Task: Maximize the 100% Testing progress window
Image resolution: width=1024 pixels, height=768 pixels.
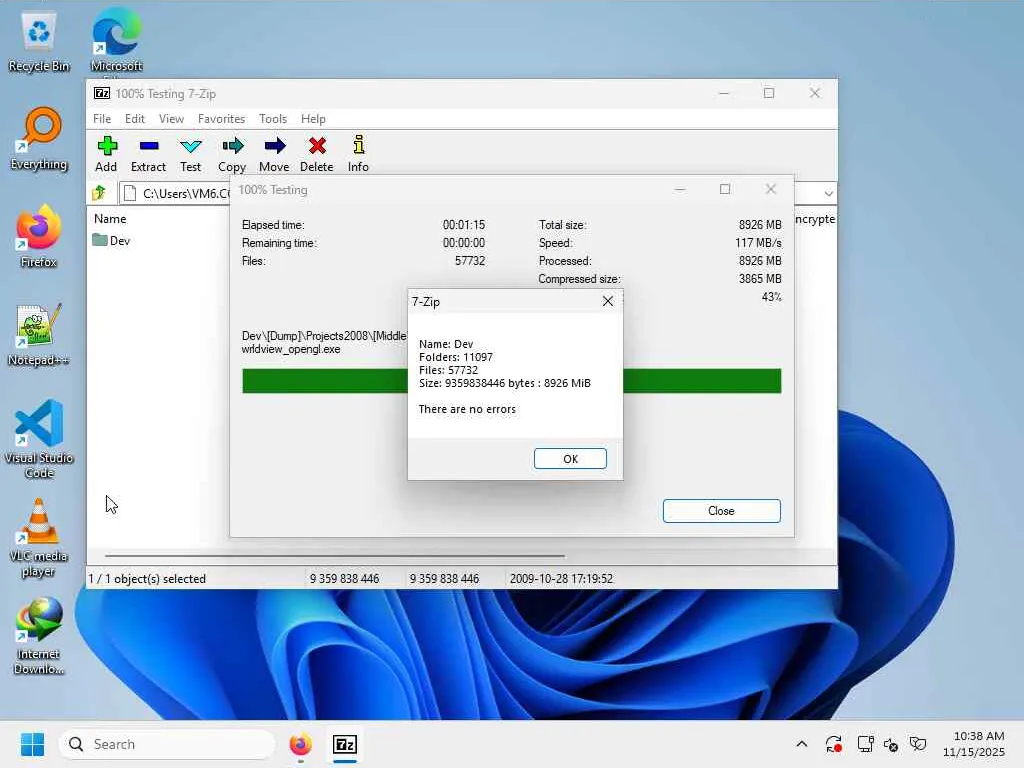Action: (x=725, y=189)
